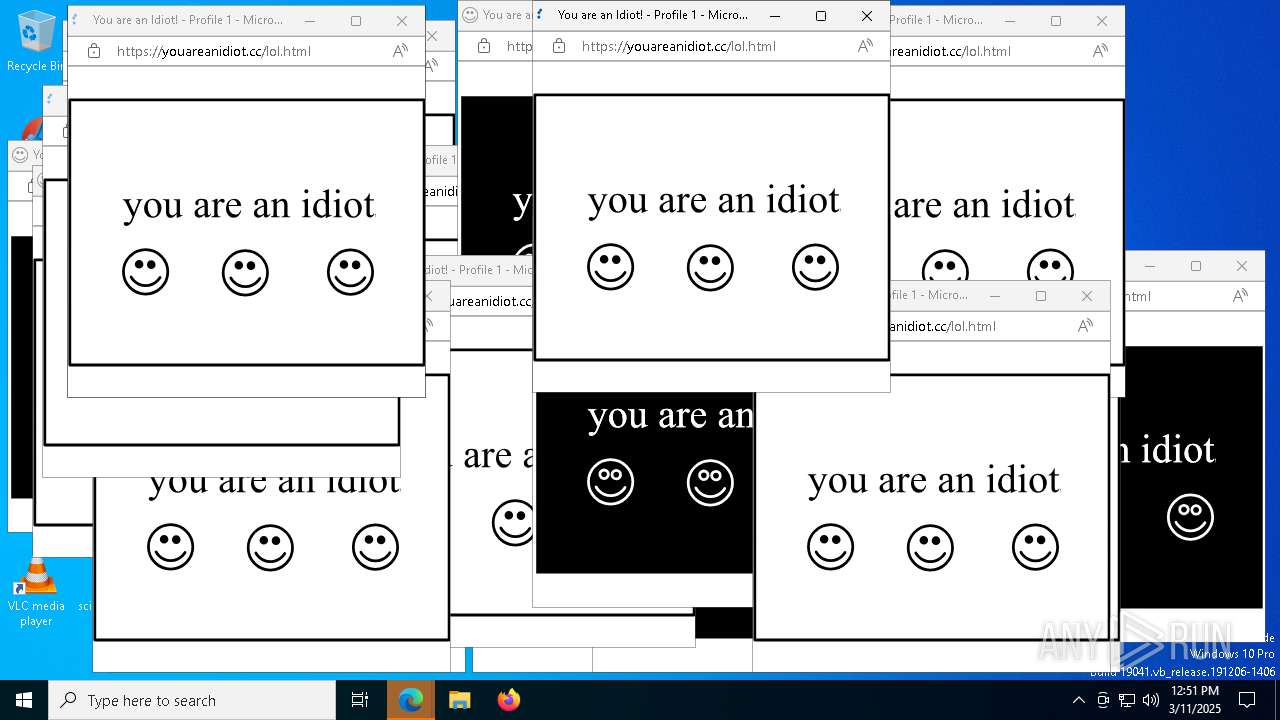The image size is (1280, 720).
Task: Maximize the active center 'You are an Idiot!' window
Action: (821, 16)
